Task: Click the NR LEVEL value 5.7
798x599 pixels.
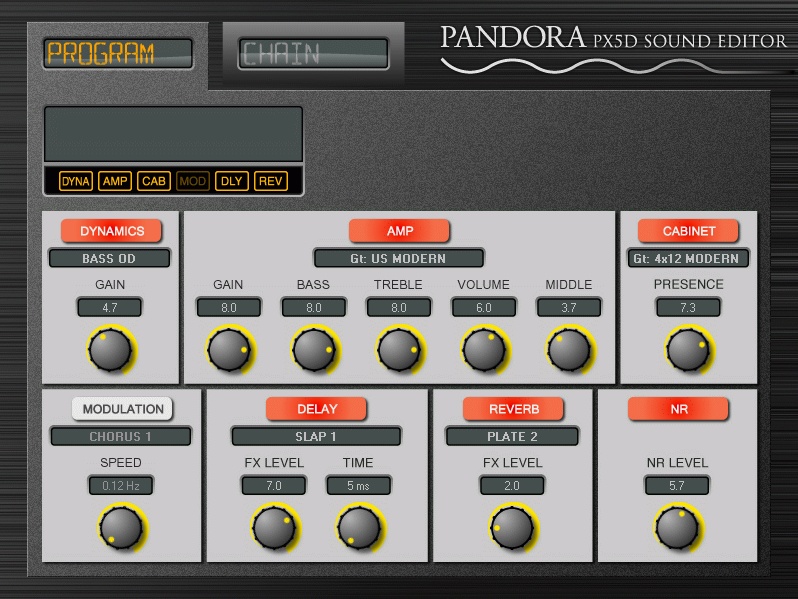Action: (x=677, y=486)
